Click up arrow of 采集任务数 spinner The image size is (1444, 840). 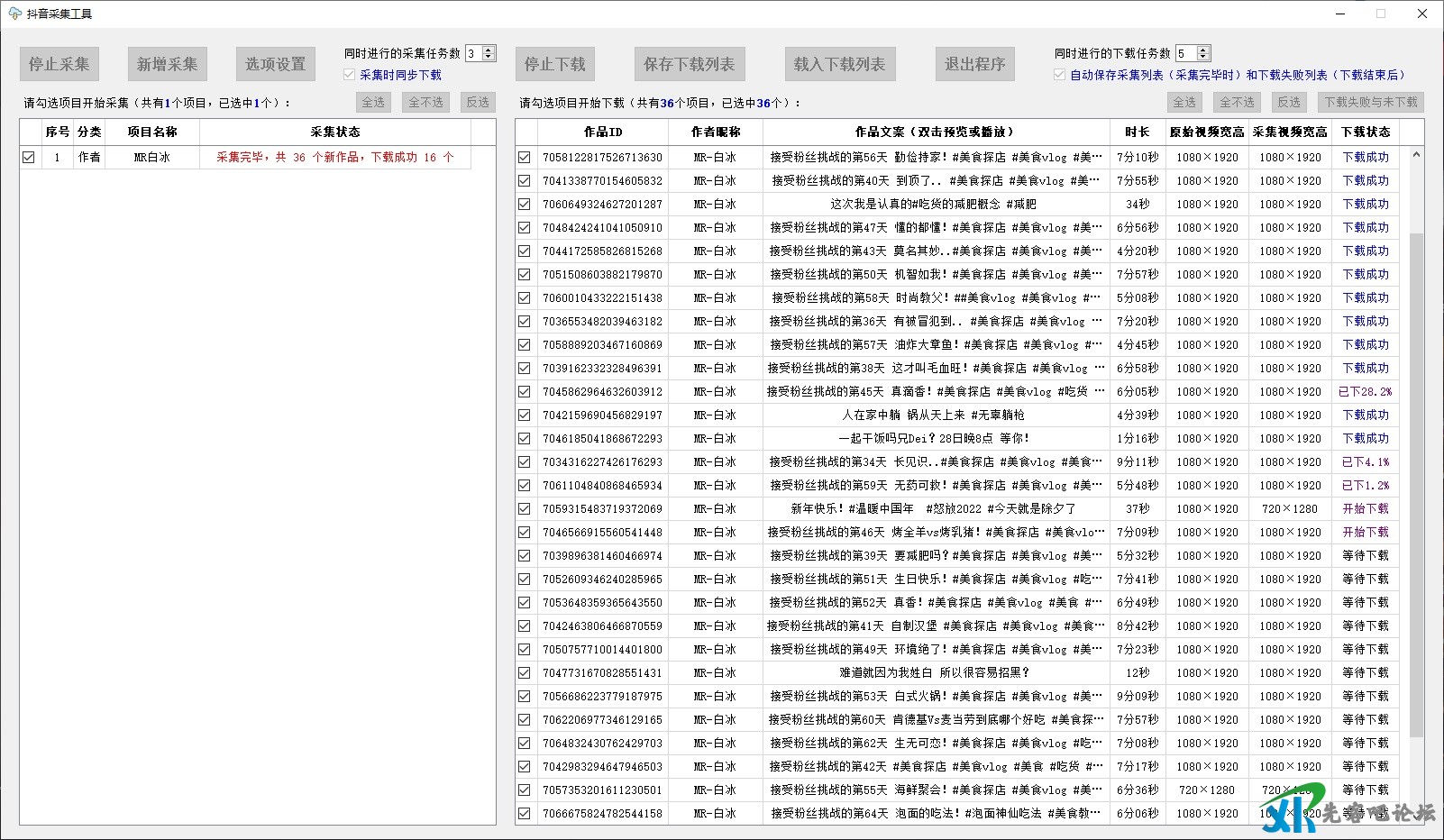click(489, 50)
